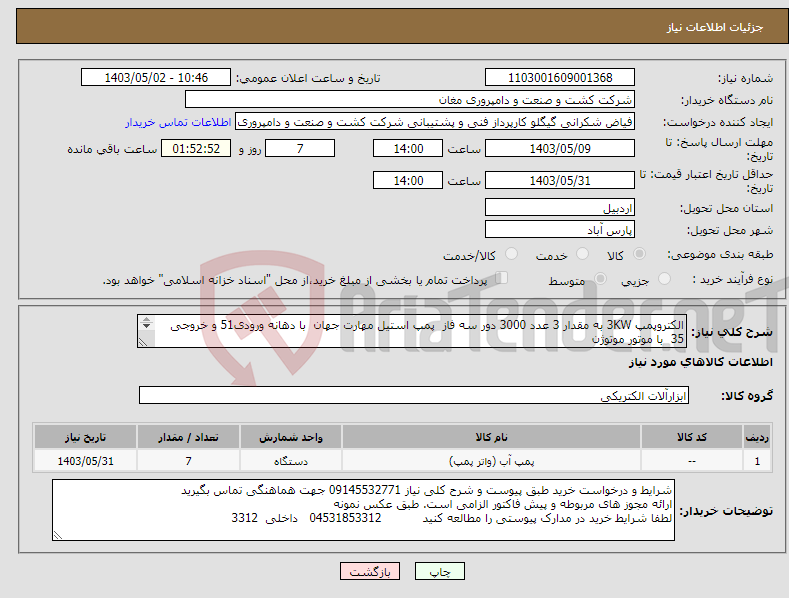Click the ساعت باقی مانده label
789x598 pixels.
pos(112,149)
